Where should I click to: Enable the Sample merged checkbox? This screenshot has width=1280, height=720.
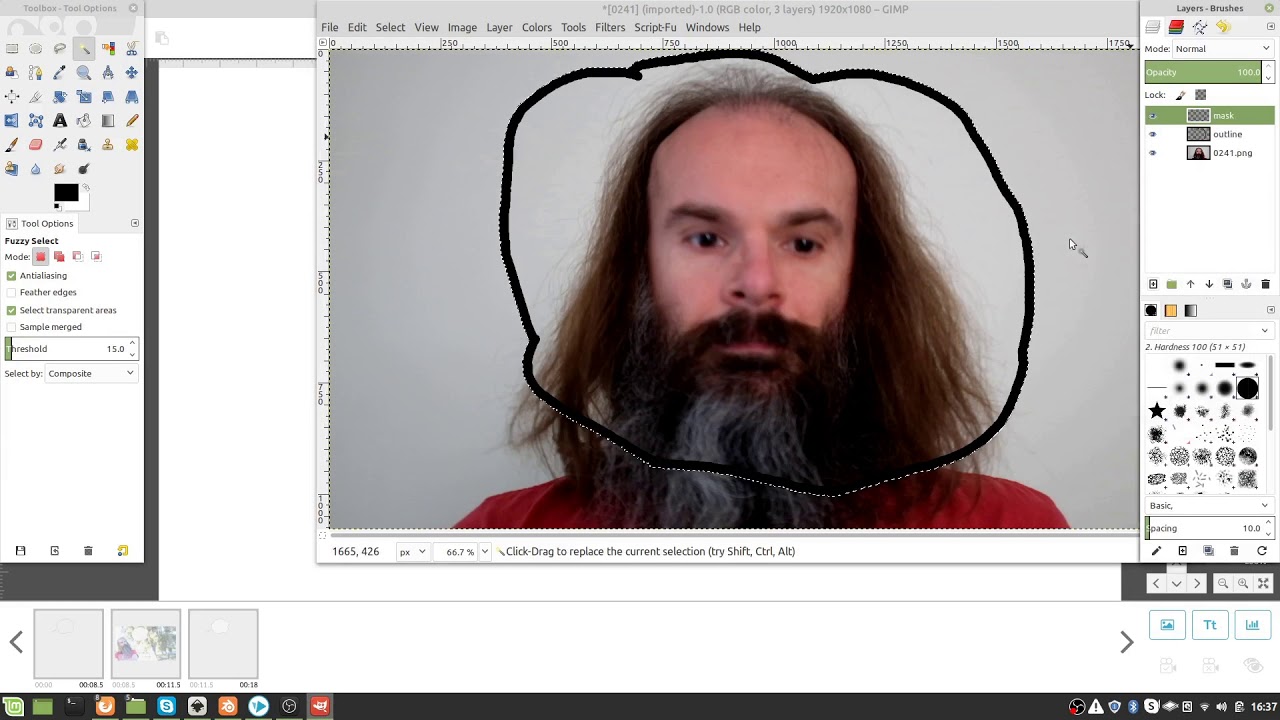pyautogui.click(x=11, y=327)
